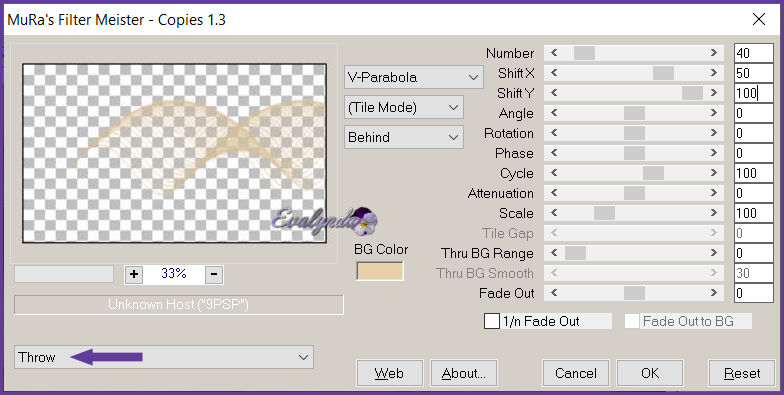This screenshot has width=784, height=395.
Task: Click the Reset button
Action: (x=742, y=373)
